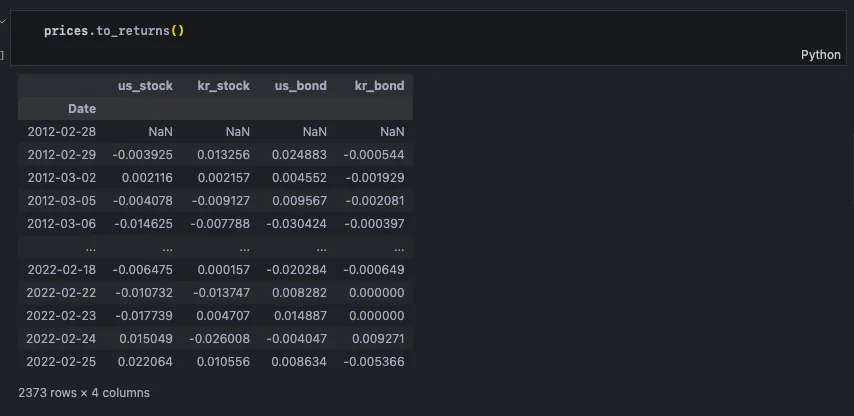The width and height of the screenshot is (854, 416).
Task: Select the kr_bond value 0.009271
Action: (378, 338)
